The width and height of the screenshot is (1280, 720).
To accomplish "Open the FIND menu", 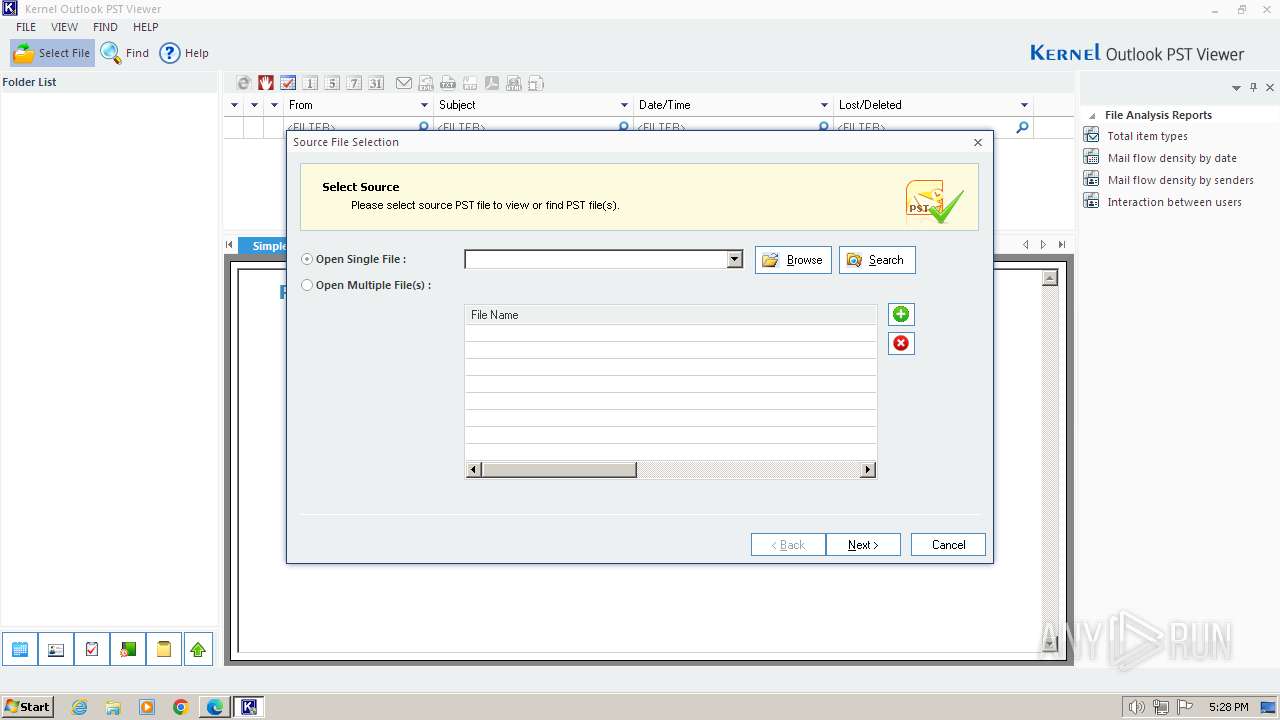I will tap(105, 27).
